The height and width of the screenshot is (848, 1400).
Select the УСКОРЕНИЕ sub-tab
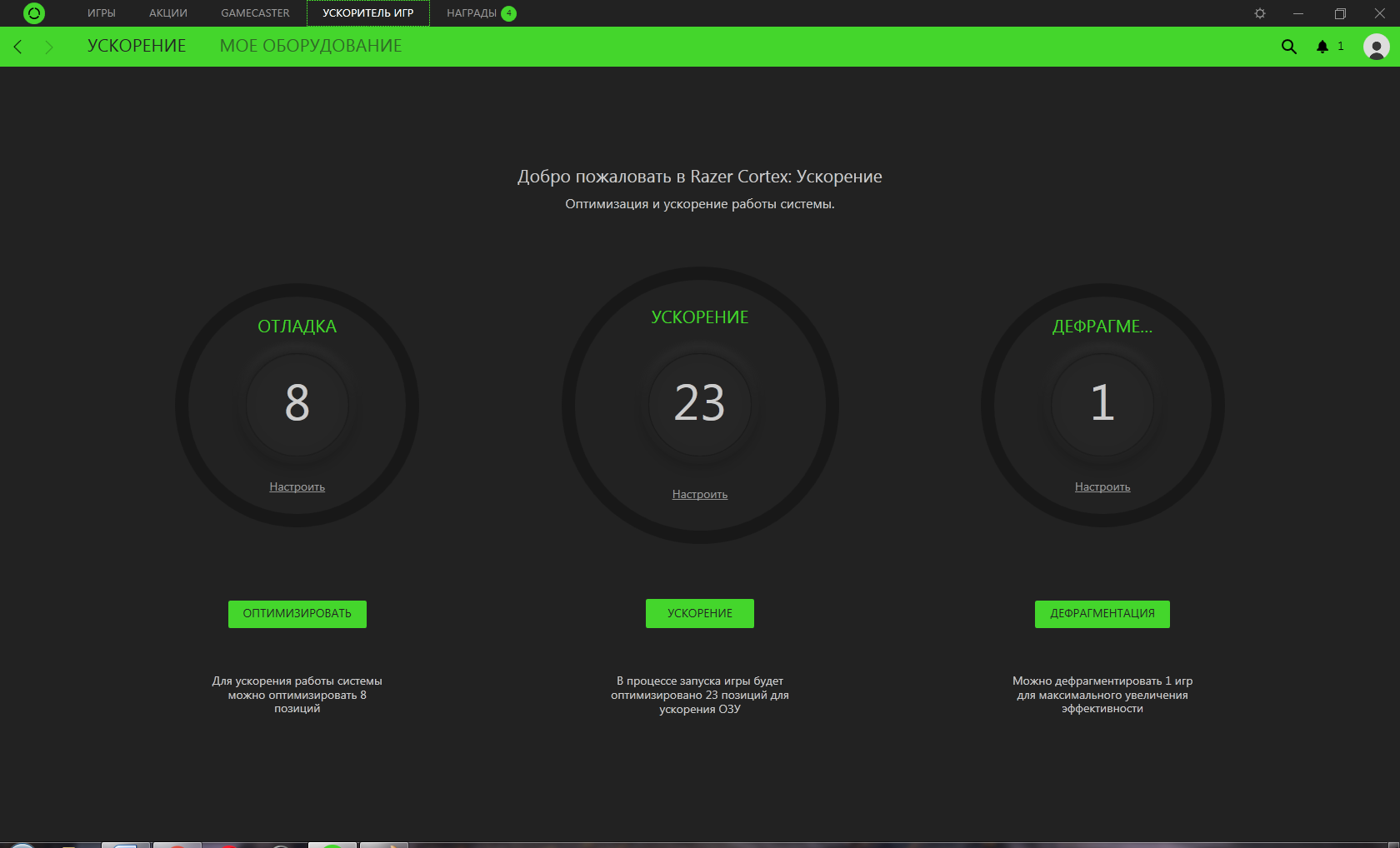click(x=137, y=46)
